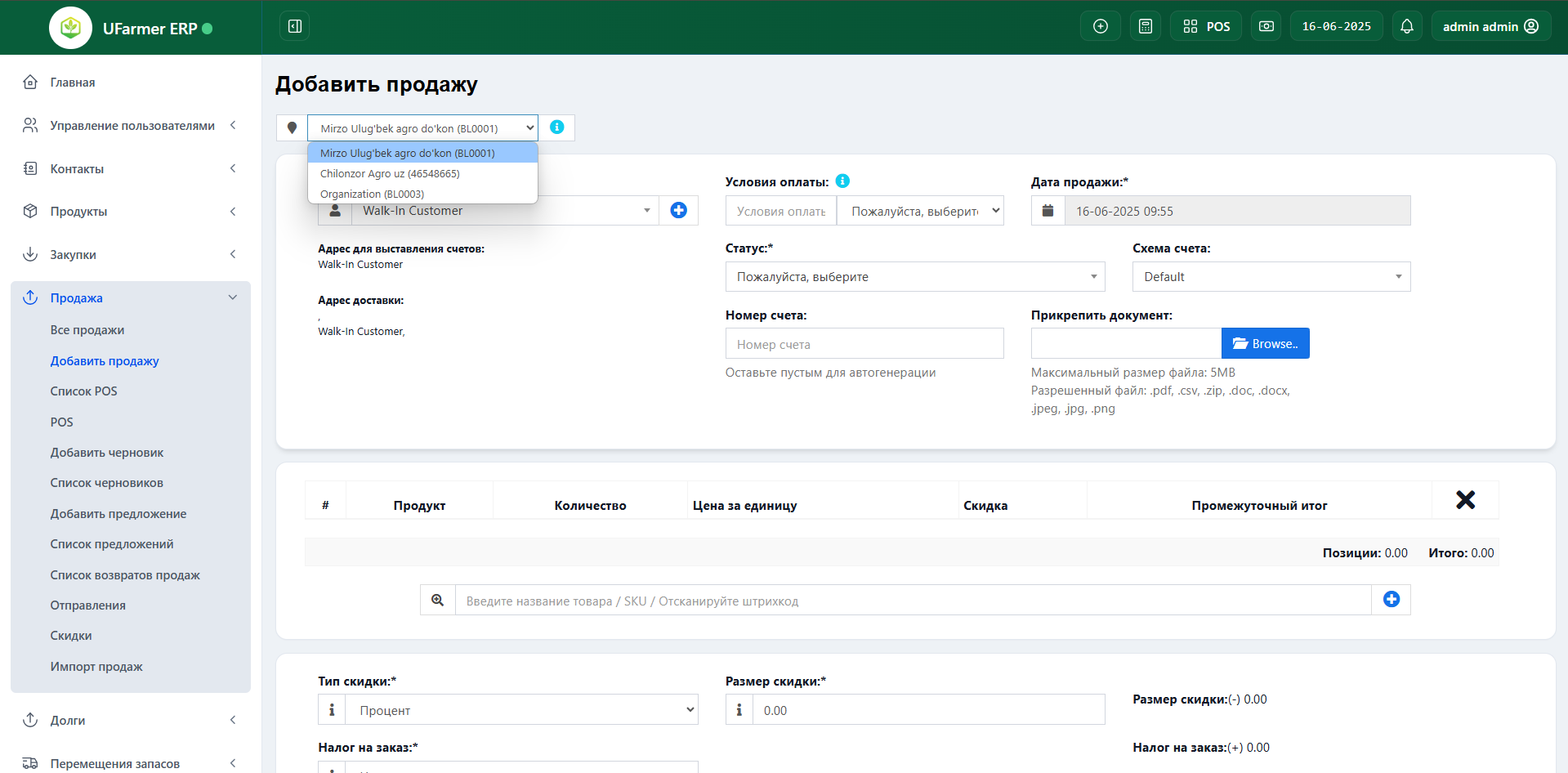Click info icon next to location dropdown
This screenshot has height=773, width=1568.
(556, 127)
